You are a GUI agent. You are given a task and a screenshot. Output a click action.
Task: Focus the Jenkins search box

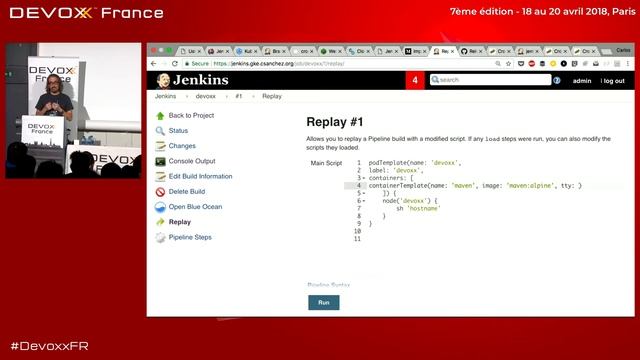coord(490,80)
